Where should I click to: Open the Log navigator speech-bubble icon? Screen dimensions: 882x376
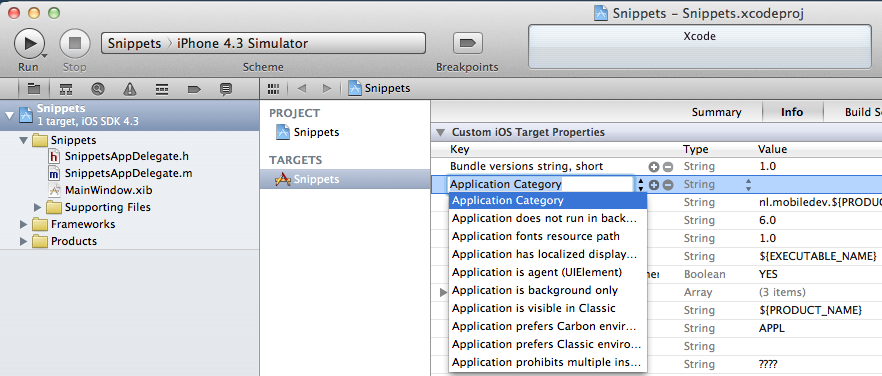(226, 88)
